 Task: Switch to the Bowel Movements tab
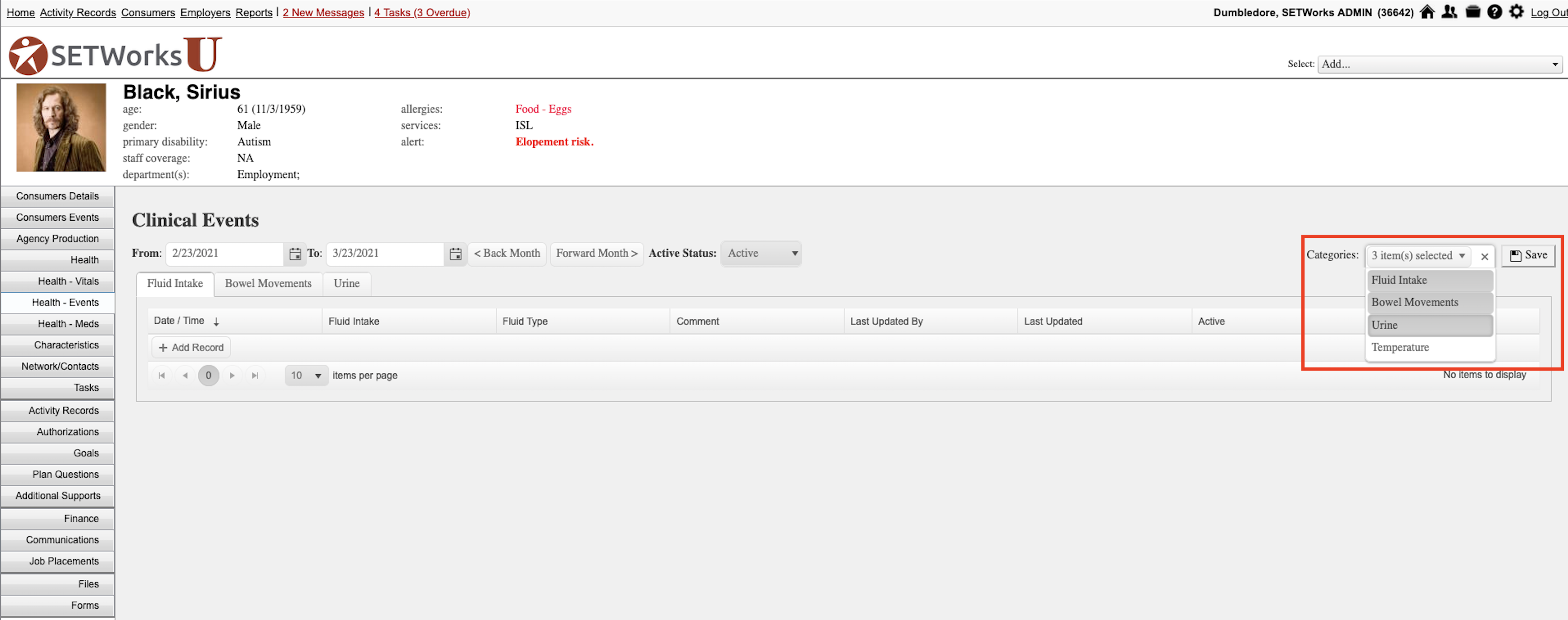click(268, 284)
